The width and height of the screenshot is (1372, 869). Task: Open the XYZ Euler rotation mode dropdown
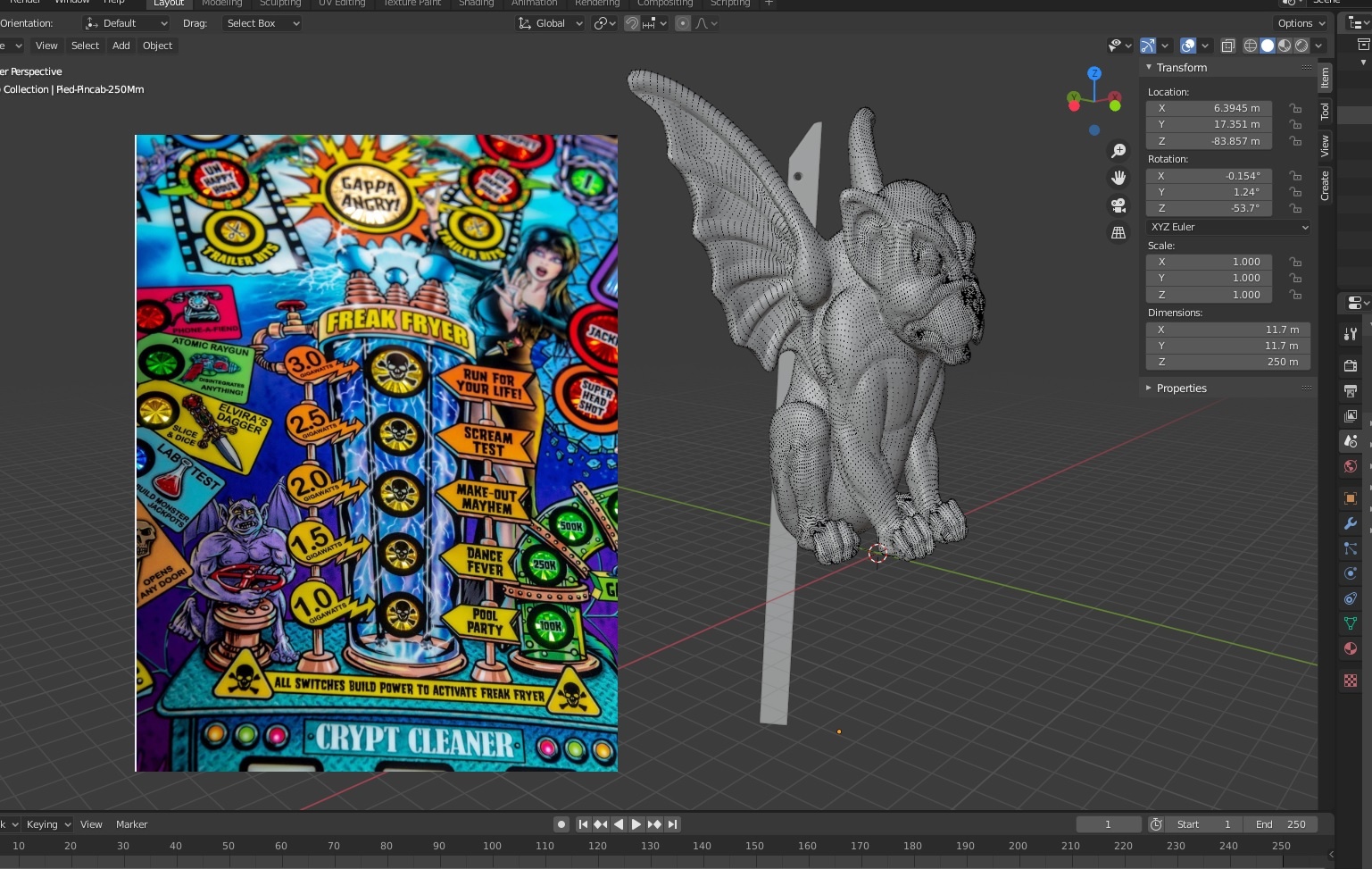pos(1228,227)
